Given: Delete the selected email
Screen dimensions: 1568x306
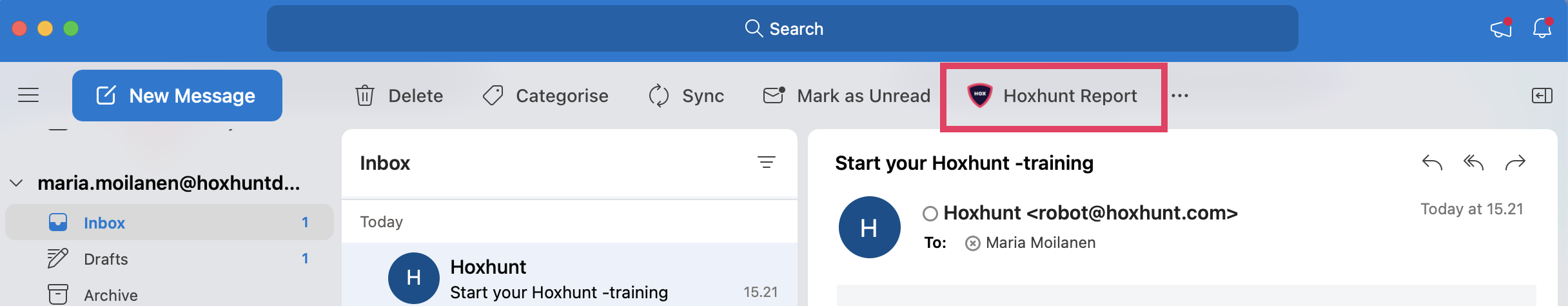Looking at the screenshot, I should click(x=399, y=96).
